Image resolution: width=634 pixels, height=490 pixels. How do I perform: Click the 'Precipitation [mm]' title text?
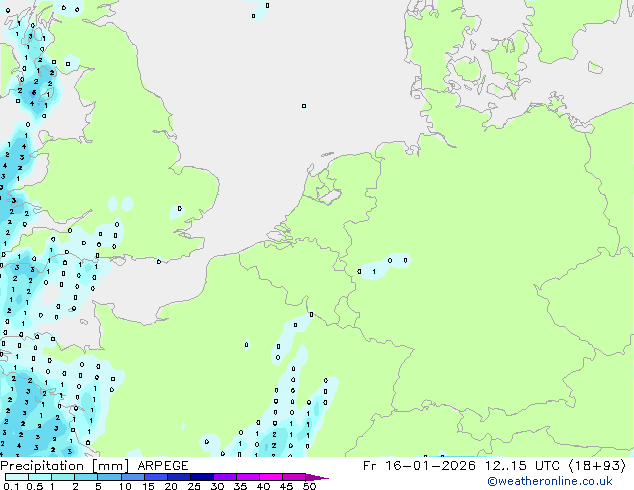[64, 466]
